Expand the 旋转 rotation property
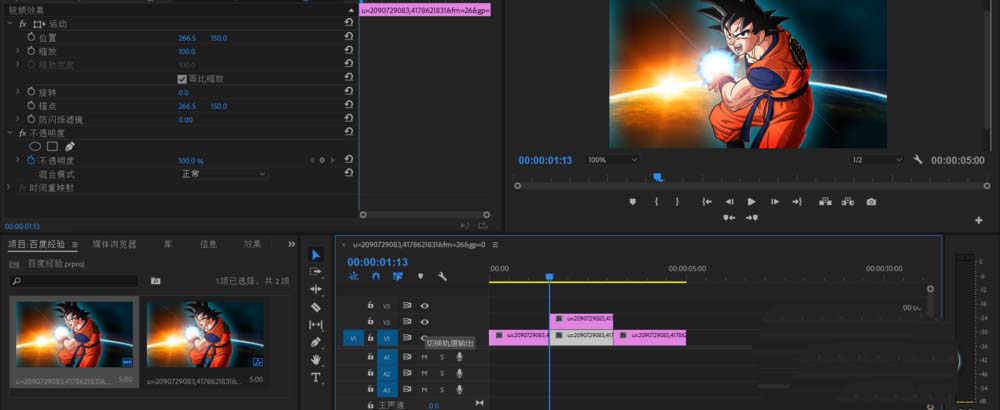The width and height of the screenshot is (1000, 410). (x=18, y=92)
